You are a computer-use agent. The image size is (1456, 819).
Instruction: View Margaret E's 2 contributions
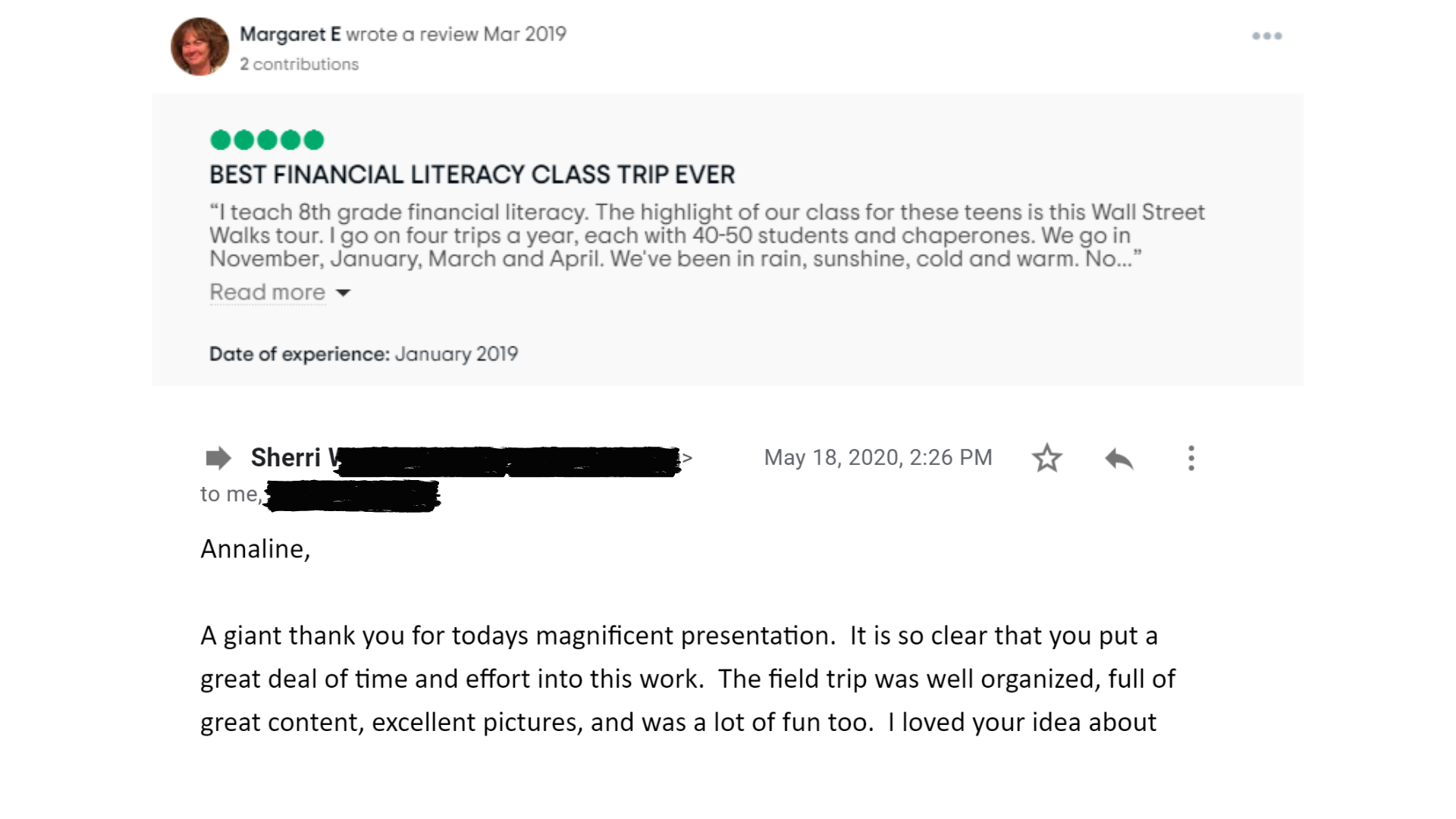[300, 64]
